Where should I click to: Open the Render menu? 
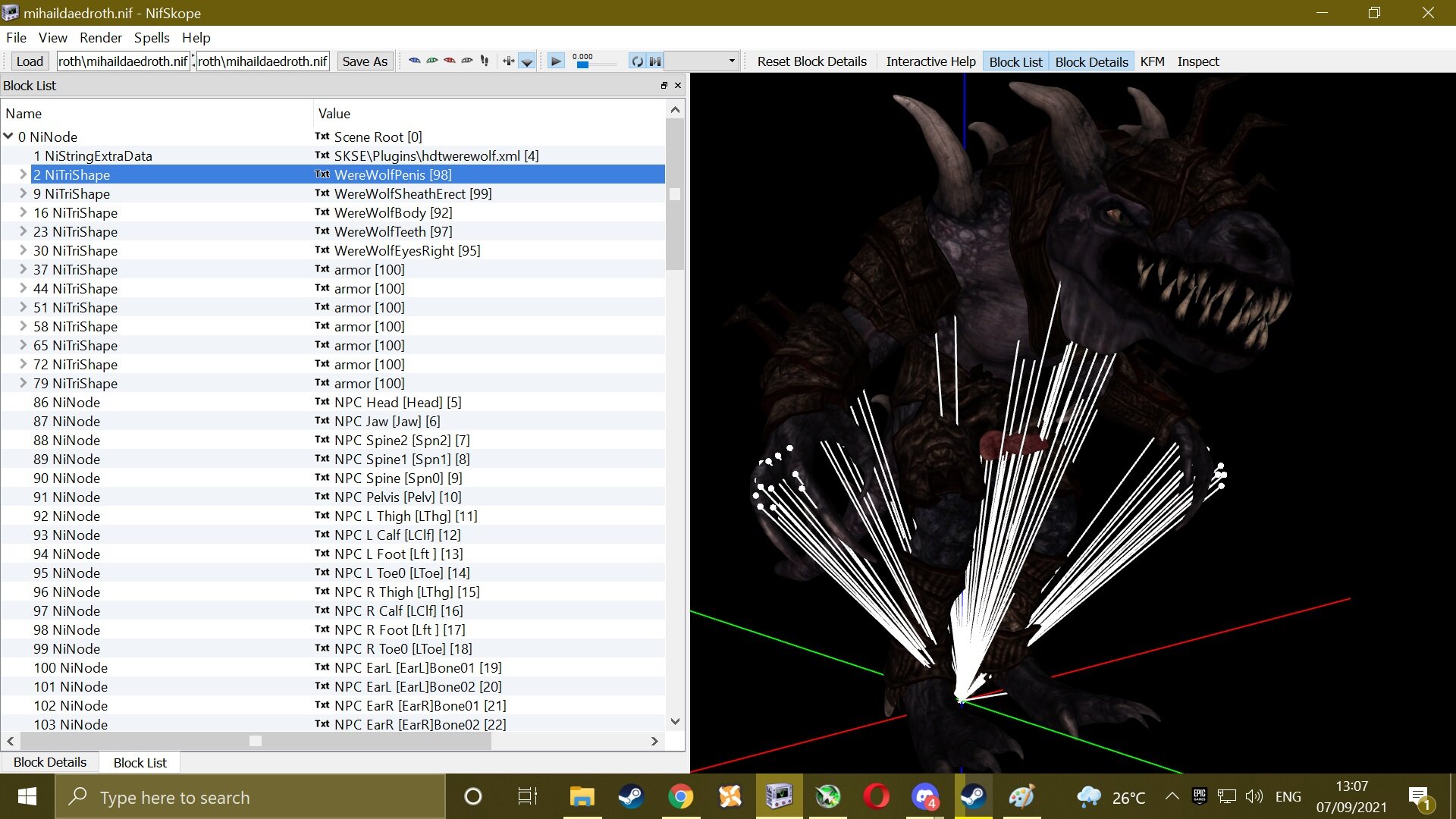pos(101,37)
